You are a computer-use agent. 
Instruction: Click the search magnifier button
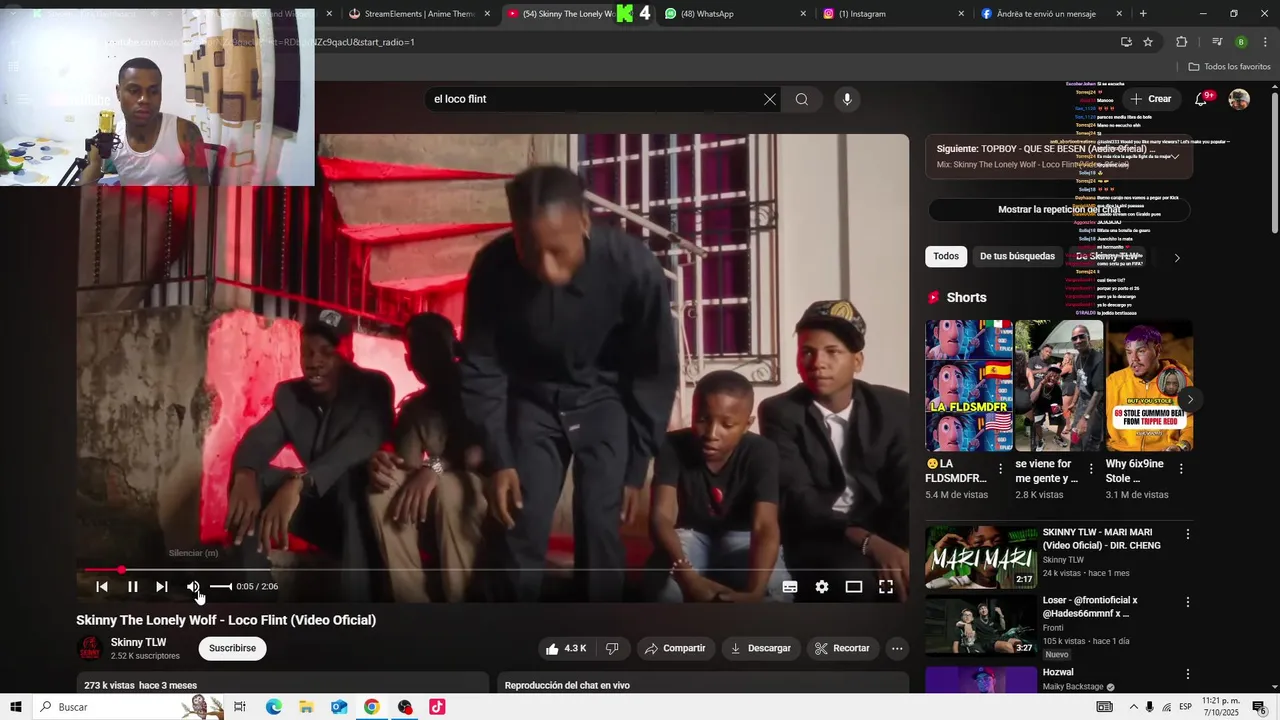tap(802, 99)
